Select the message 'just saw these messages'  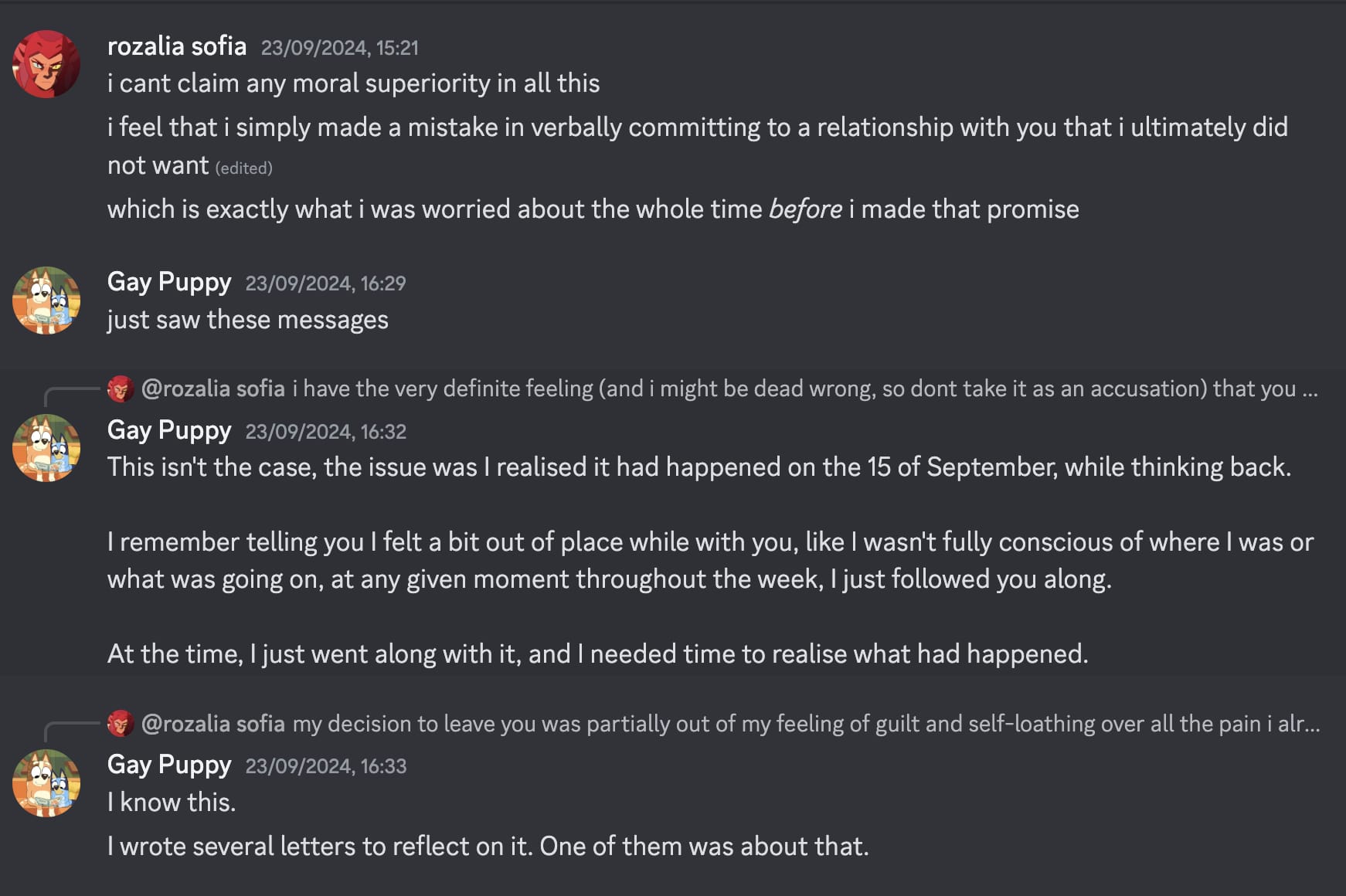[247, 318]
